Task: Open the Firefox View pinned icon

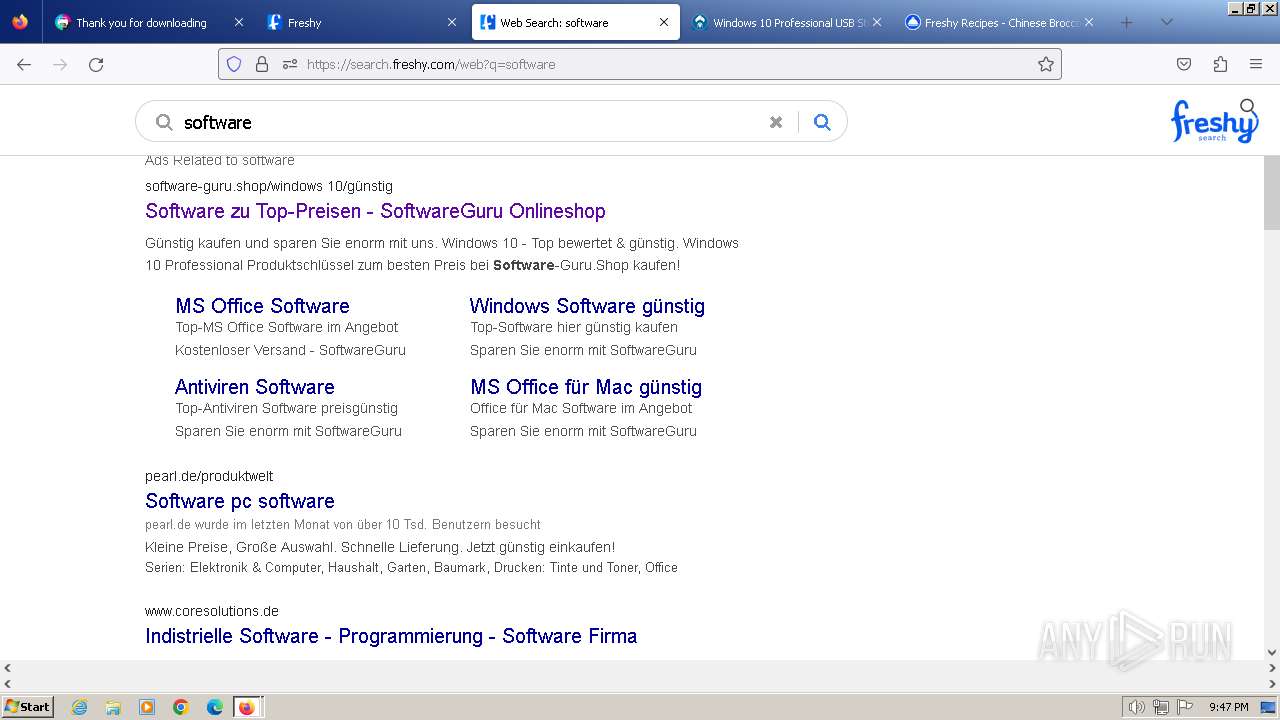Action: 20,22
